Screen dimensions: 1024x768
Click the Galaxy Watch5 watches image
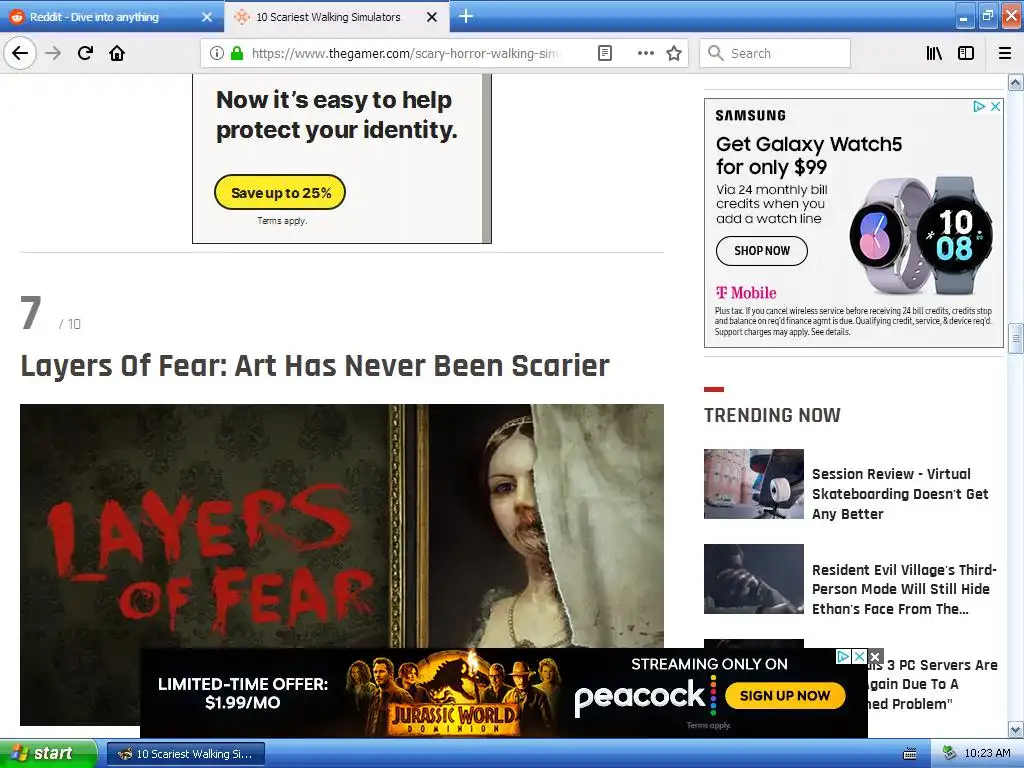click(921, 235)
